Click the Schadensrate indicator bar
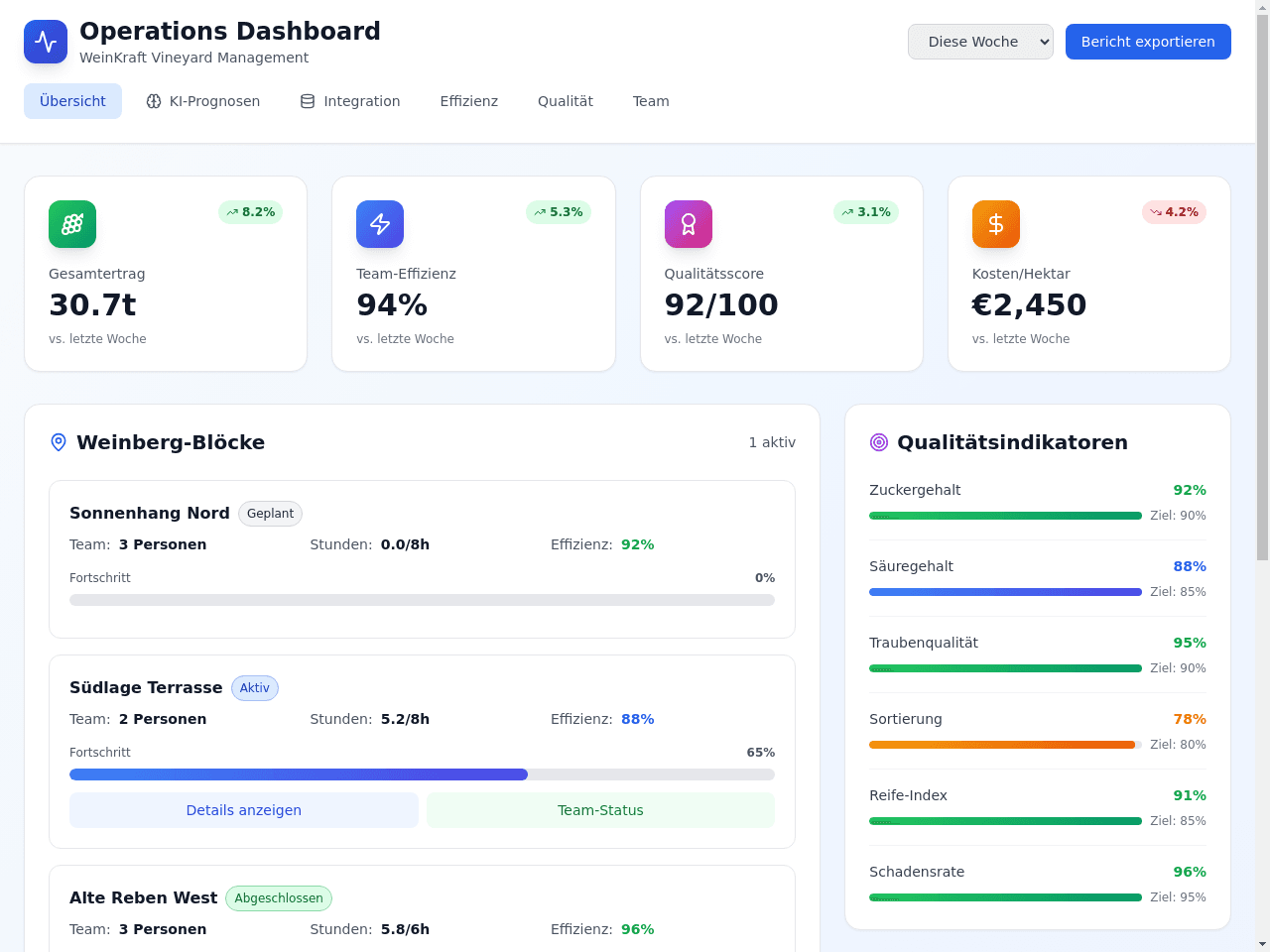The image size is (1270, 952). [x=1005, y=897]
